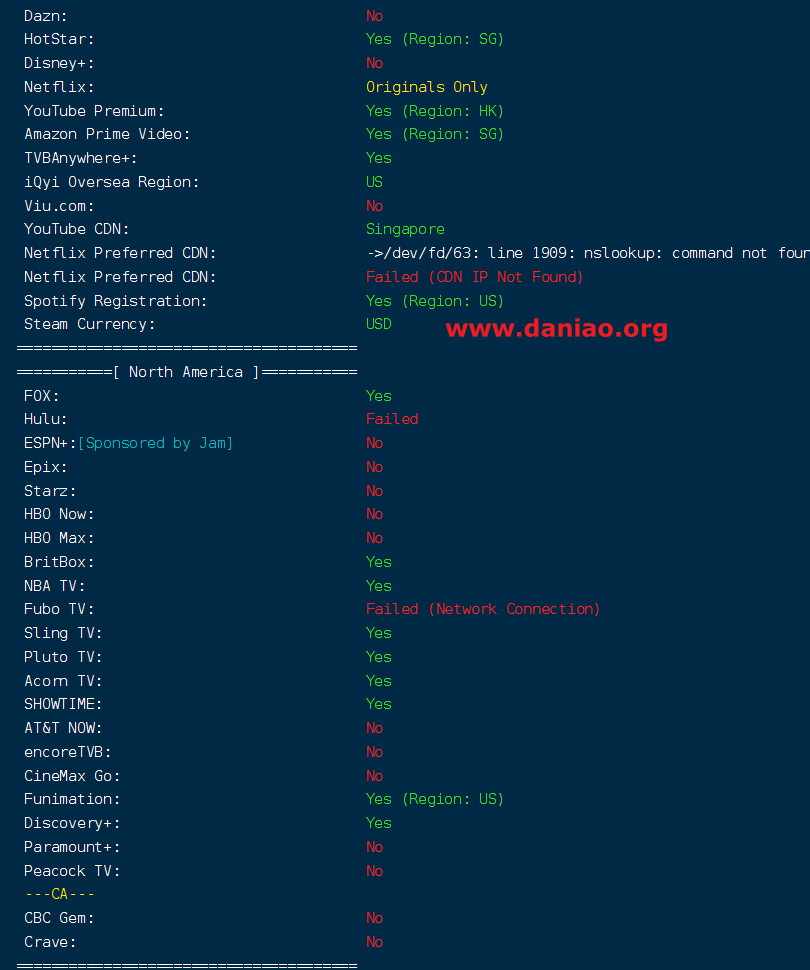810x970 pixels.
Task: Click the 'Dazn:' label
Action: click(45, 16)
